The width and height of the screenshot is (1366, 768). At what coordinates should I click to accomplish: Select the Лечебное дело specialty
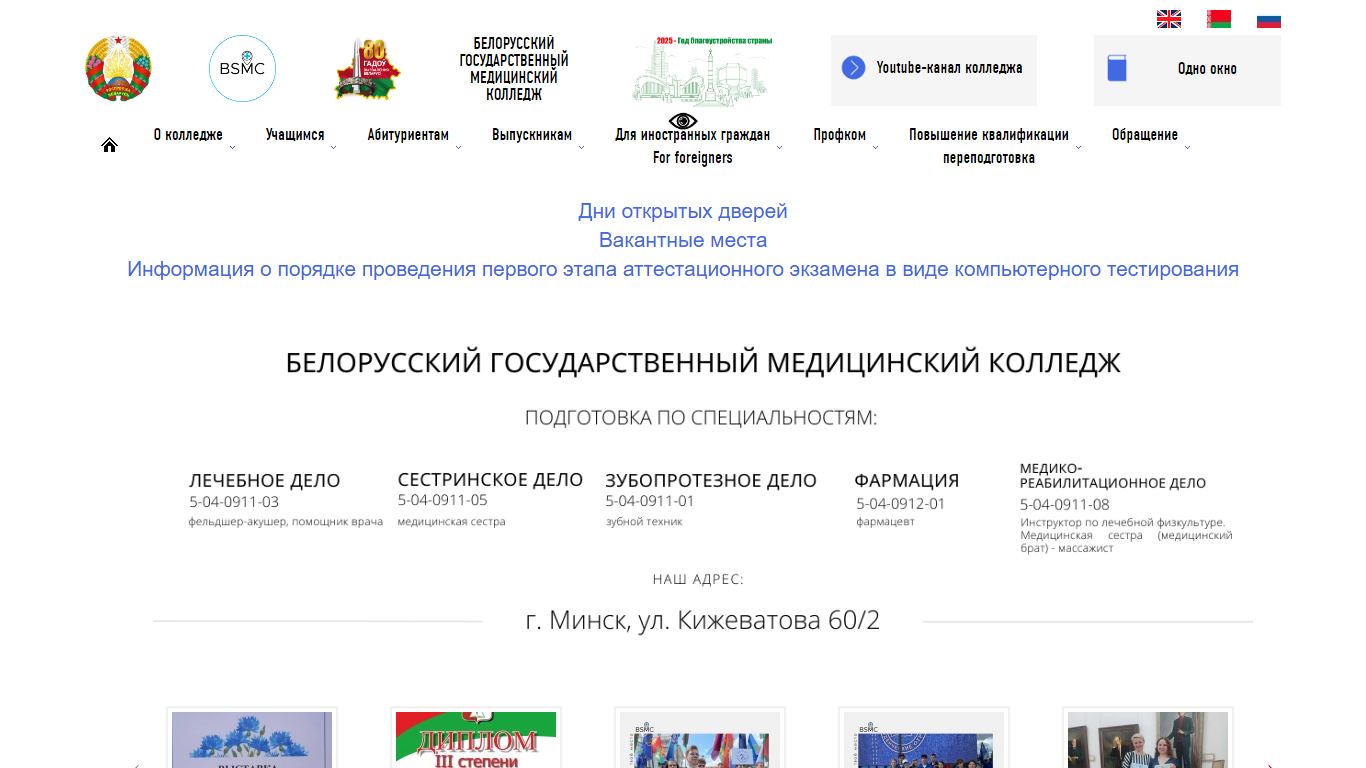point(265,481)
